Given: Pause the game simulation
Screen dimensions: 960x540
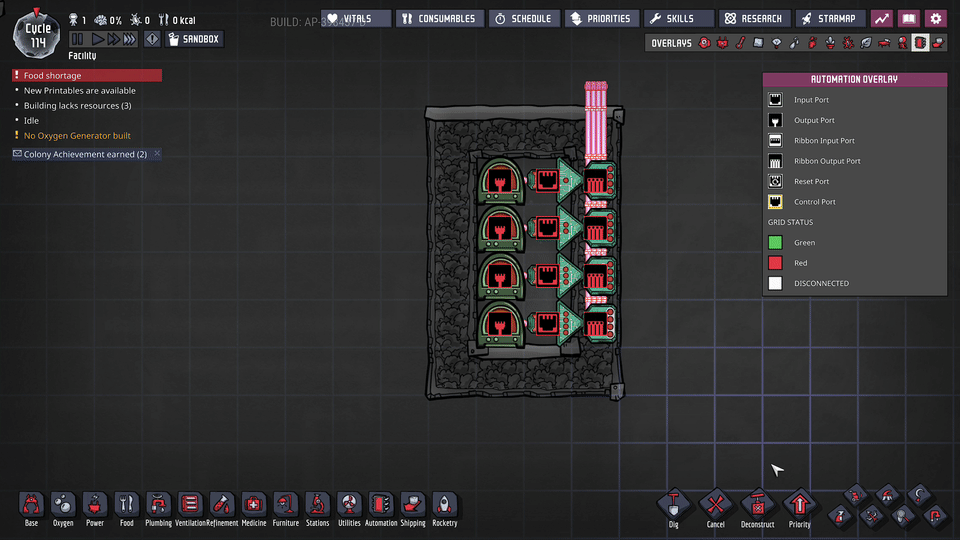Looking at the screenshot, I should [77, 39].
